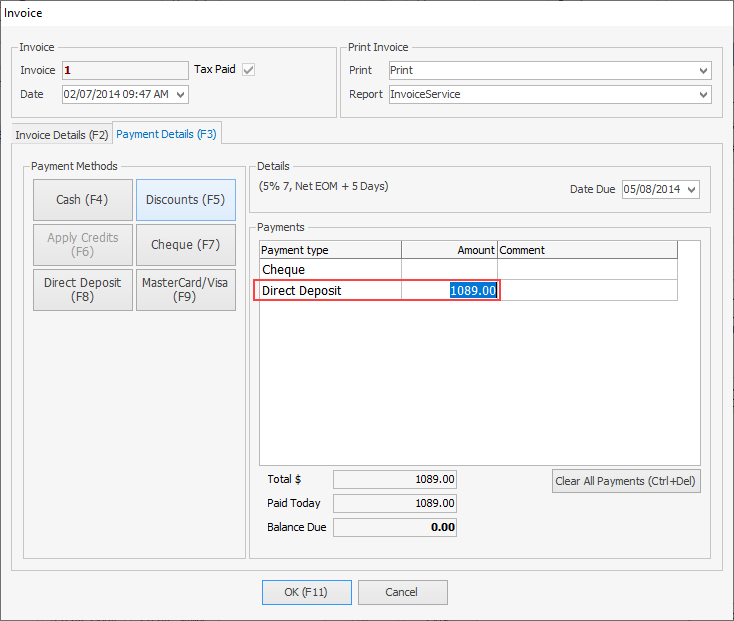Click the Direct Deposit amount field

coord(450,291)
